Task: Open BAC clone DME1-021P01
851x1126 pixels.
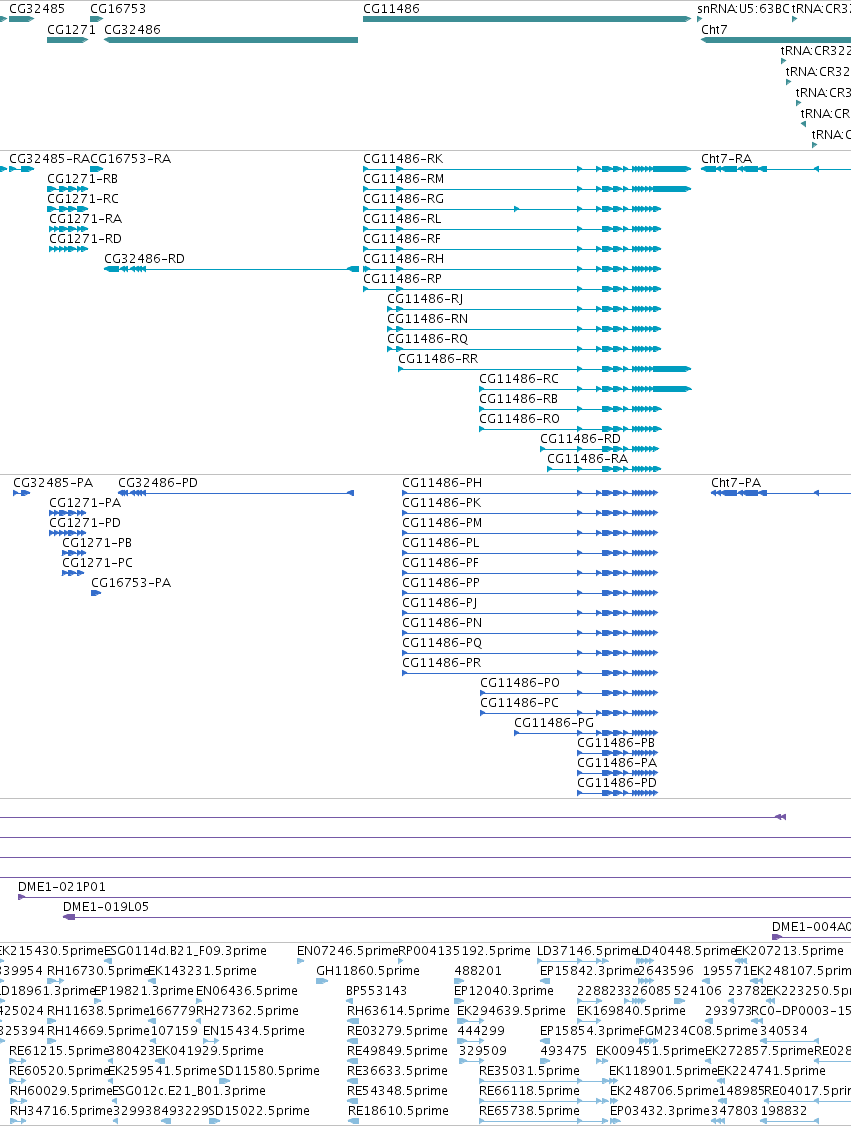Action: click(62, 887)
